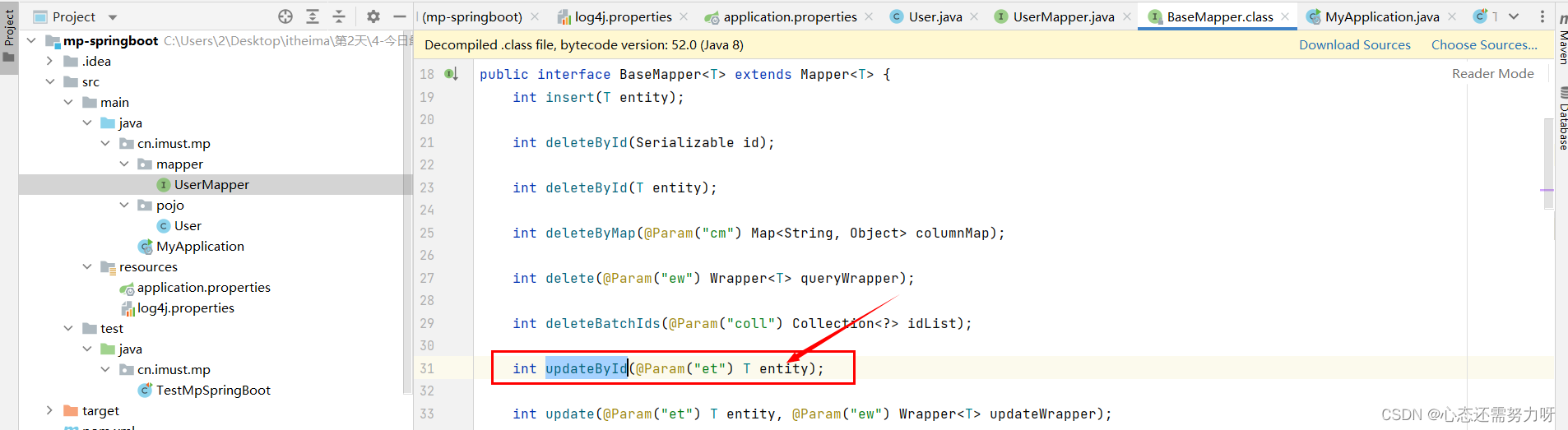The image size is (1568, 430).
Task: Click deleteByMap method on line 25
Action: coord(590,233)
